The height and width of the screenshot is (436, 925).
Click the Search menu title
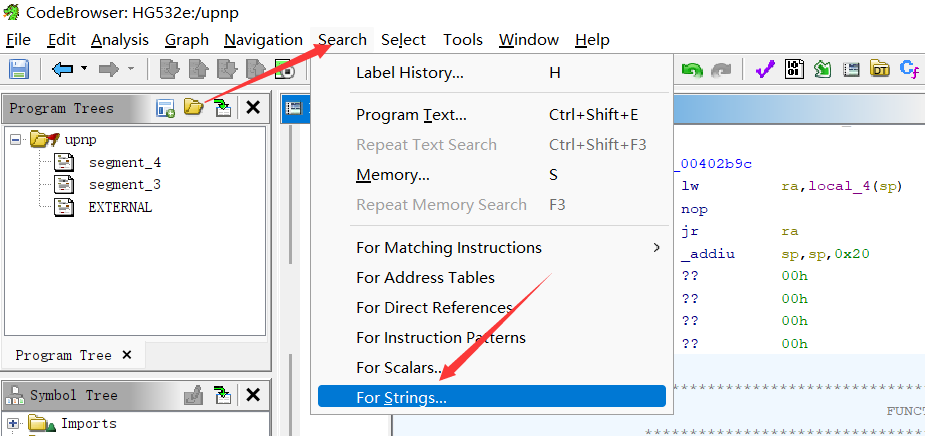pyautogui.click(x=342, y=40)
